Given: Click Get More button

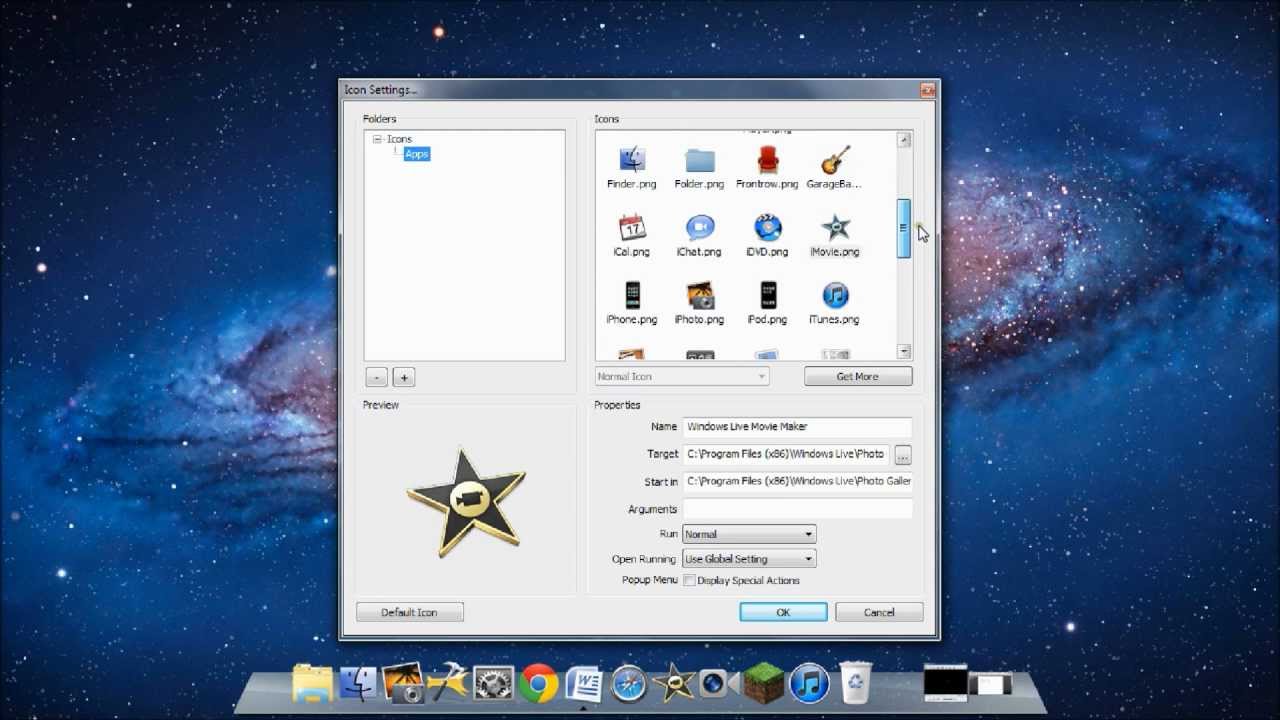Looking at the screenshot, I should (x=858, y=377).
